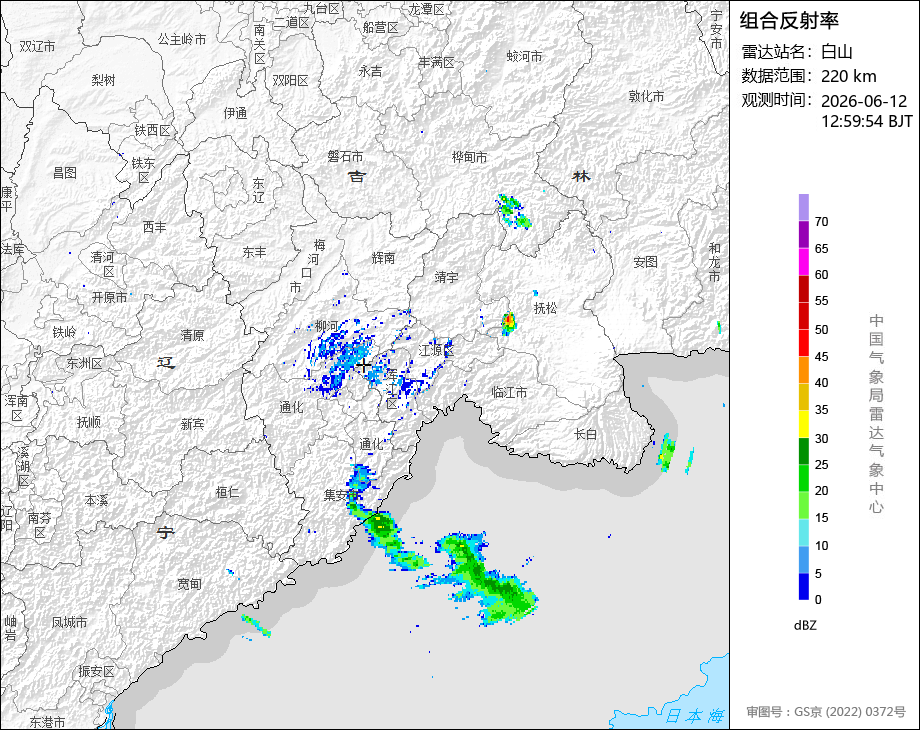The height and width of the screenshot is (730, 920).
Task: Click the 数据范围 label
Action: pyautogui.click(x=777, y=76)
